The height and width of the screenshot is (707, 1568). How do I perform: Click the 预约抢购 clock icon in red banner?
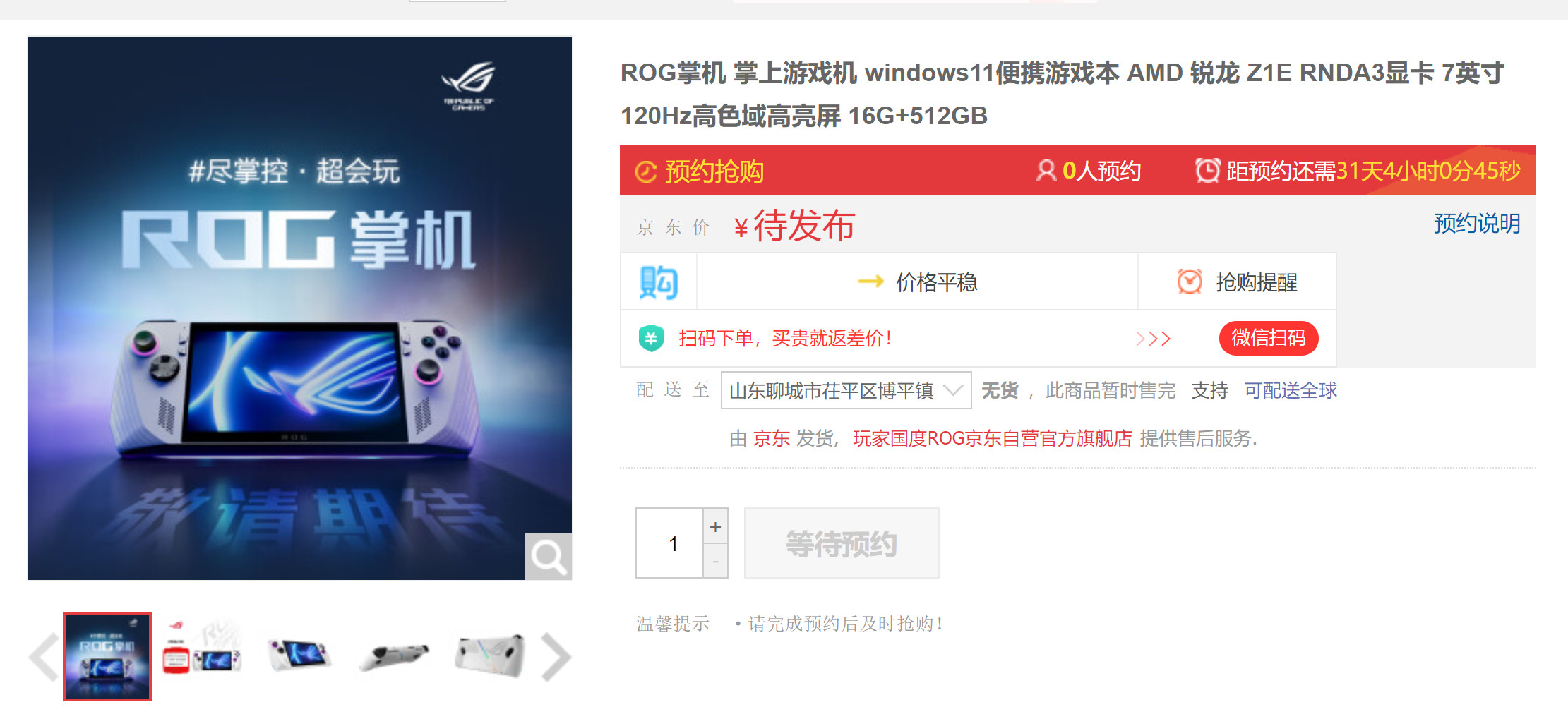tap(646, 171)
